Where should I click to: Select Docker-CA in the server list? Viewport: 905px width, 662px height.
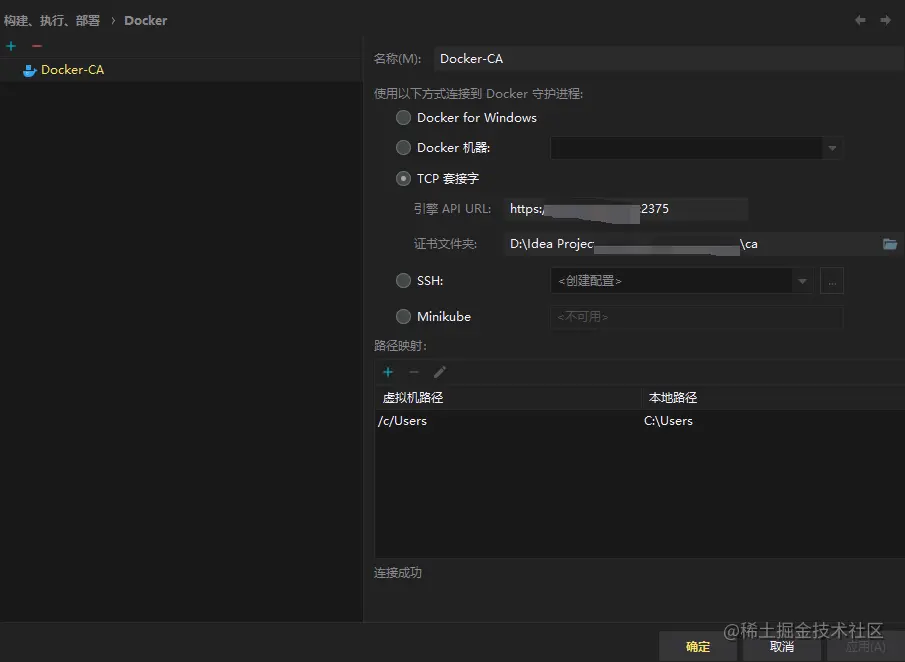[181, 70]
